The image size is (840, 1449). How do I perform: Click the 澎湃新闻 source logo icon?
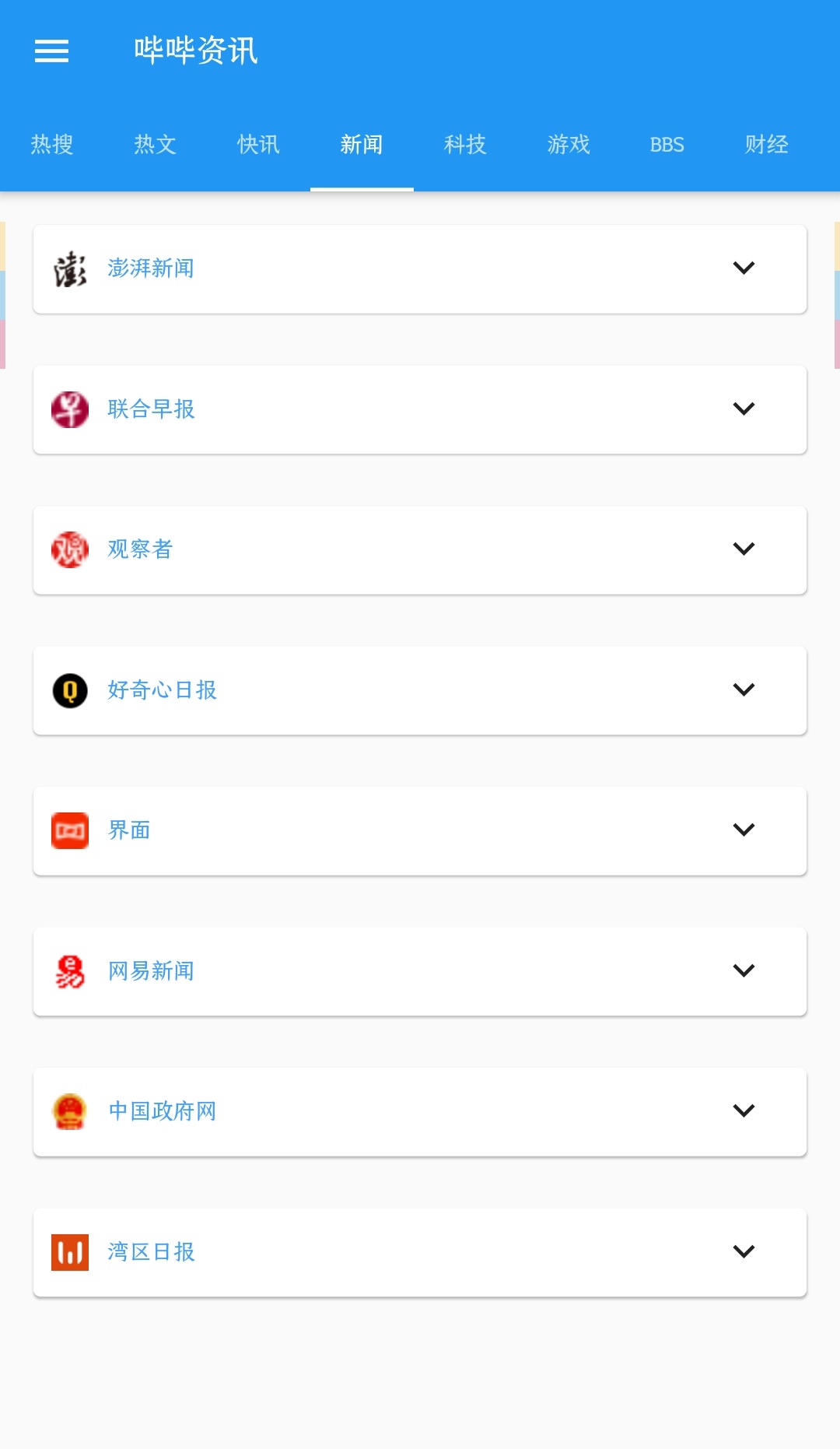(70, 269)
